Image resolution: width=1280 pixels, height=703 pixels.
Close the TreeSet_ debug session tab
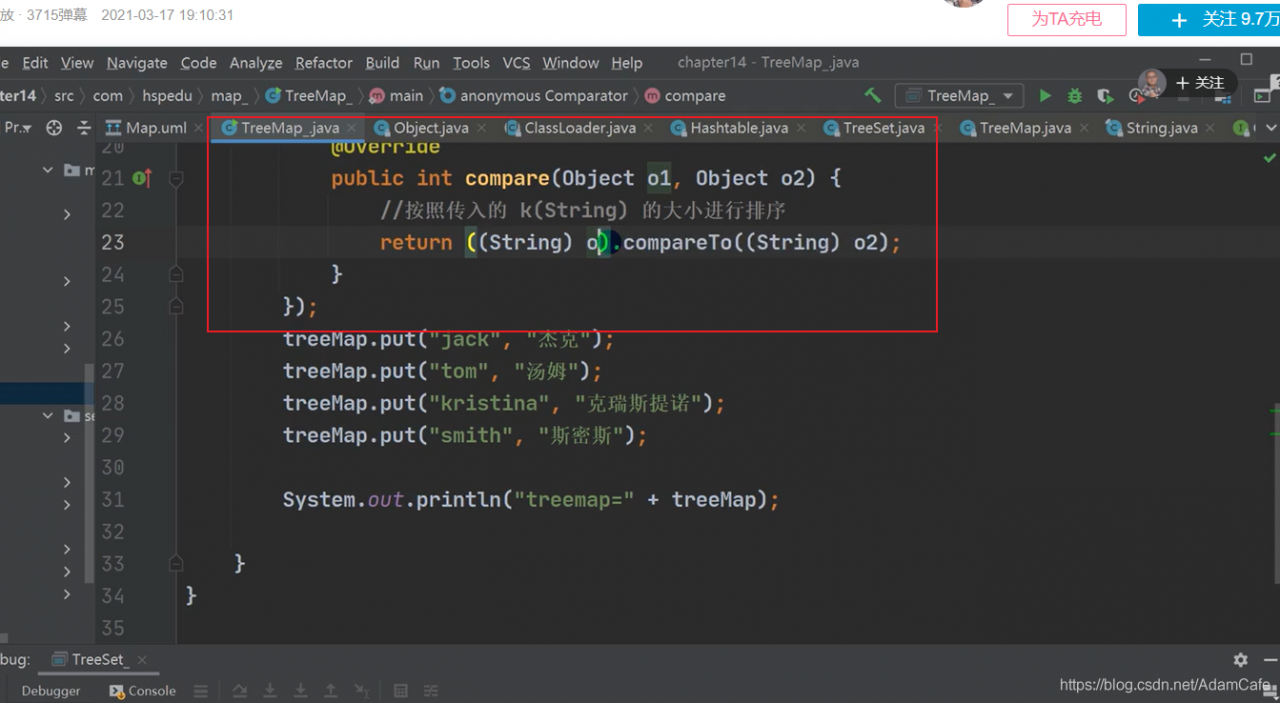[141, 660]
